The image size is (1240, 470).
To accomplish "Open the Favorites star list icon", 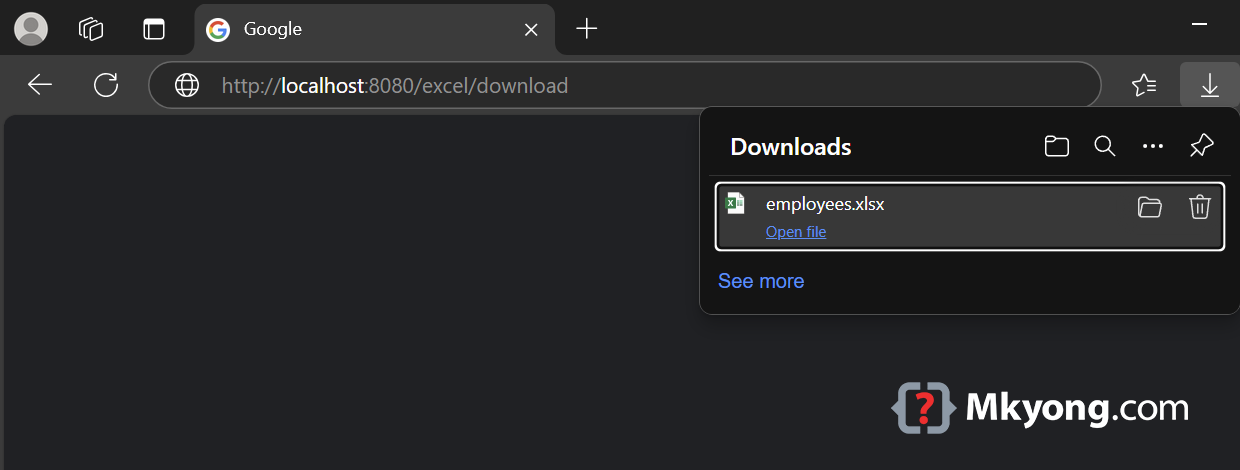I will (x=1144, y=86).
